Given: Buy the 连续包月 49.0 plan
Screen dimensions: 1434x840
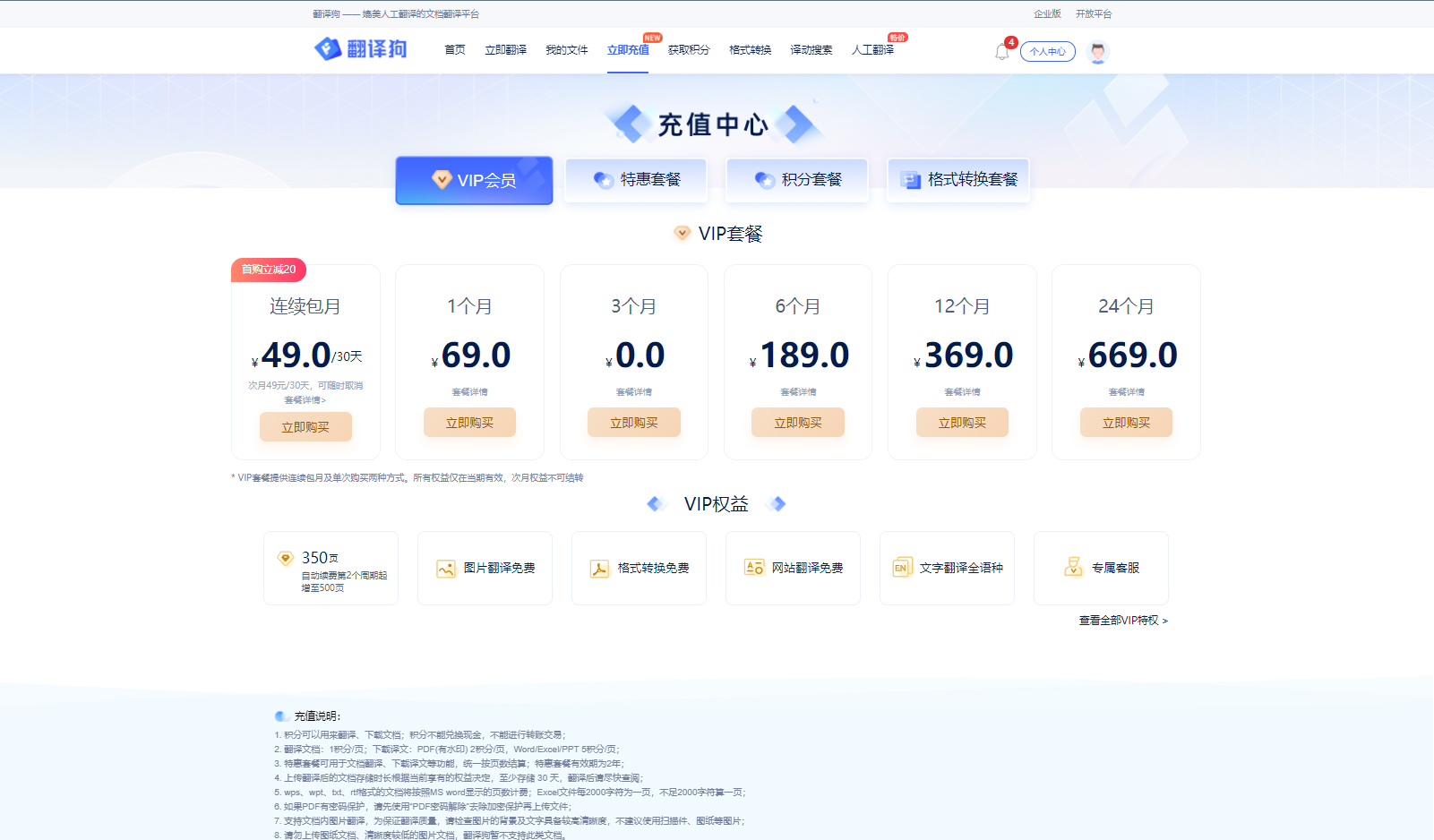Looking at the screenshot, I should pyautogui.click(x=305, y=427).
